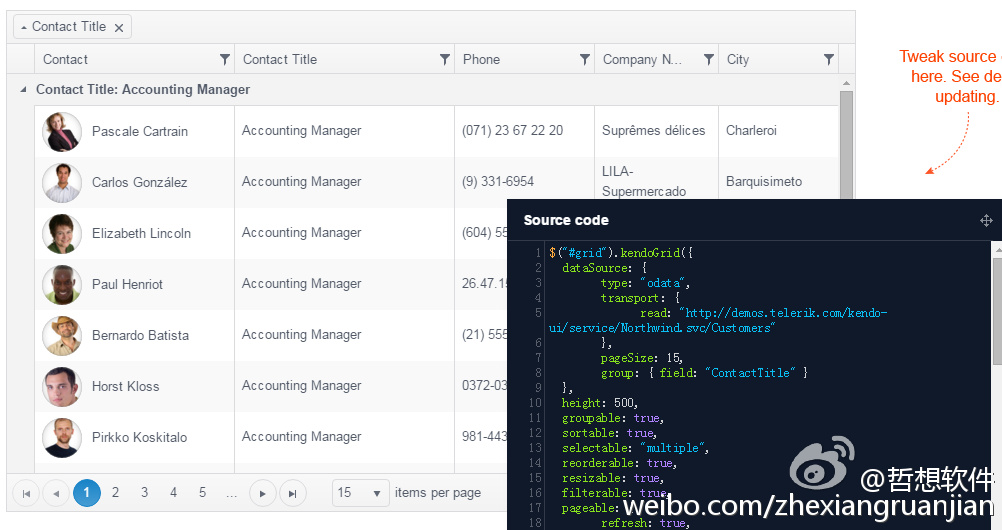Open filter menu for Contact Title column

click(445, 59)
